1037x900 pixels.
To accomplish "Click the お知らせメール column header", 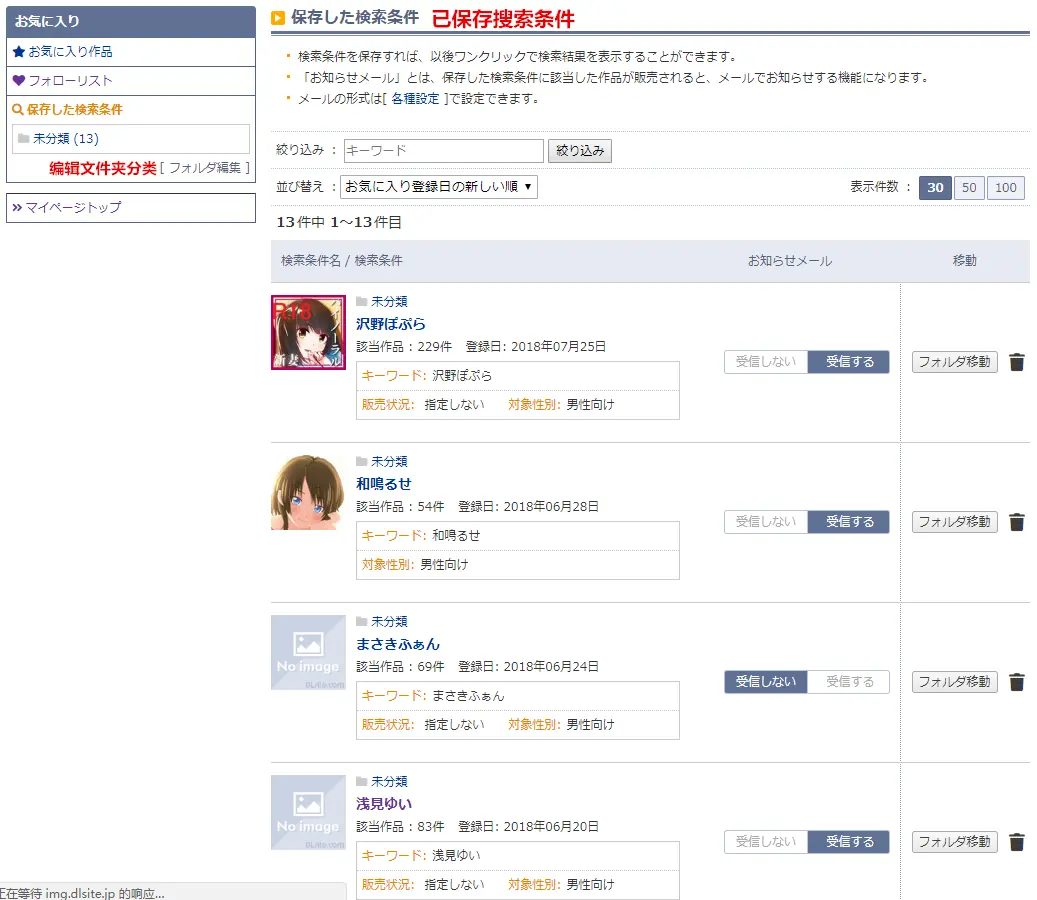I will tap(790, 261).
